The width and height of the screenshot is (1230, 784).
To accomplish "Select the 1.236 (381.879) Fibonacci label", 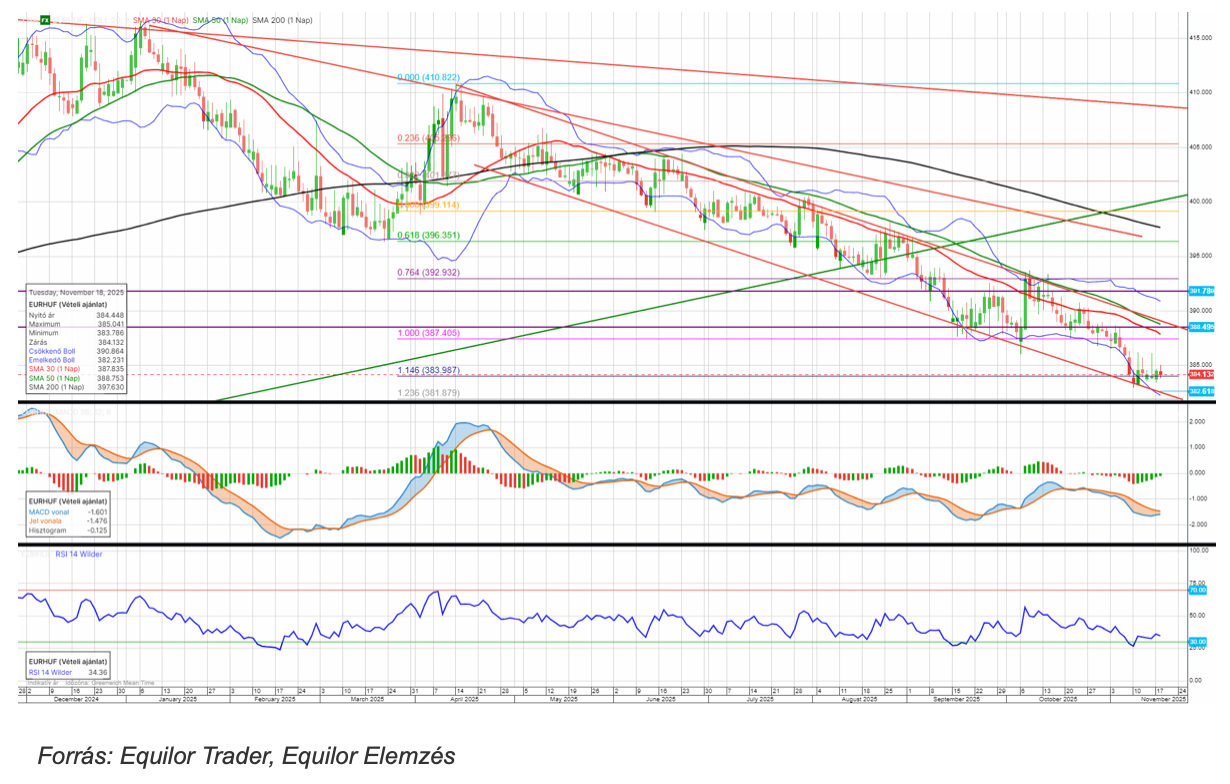I will tap(428, 392).
